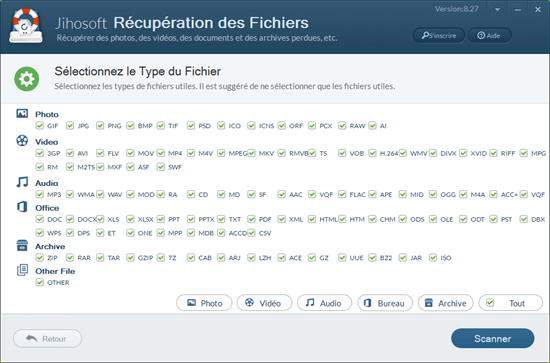
Task: Select office types via Bureau button
Action: pyautogui.click(x=385, y=303)
